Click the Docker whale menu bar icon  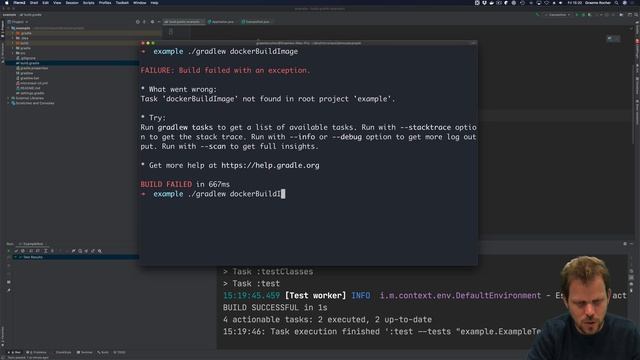pyautogui.click(x=491, y=3)
